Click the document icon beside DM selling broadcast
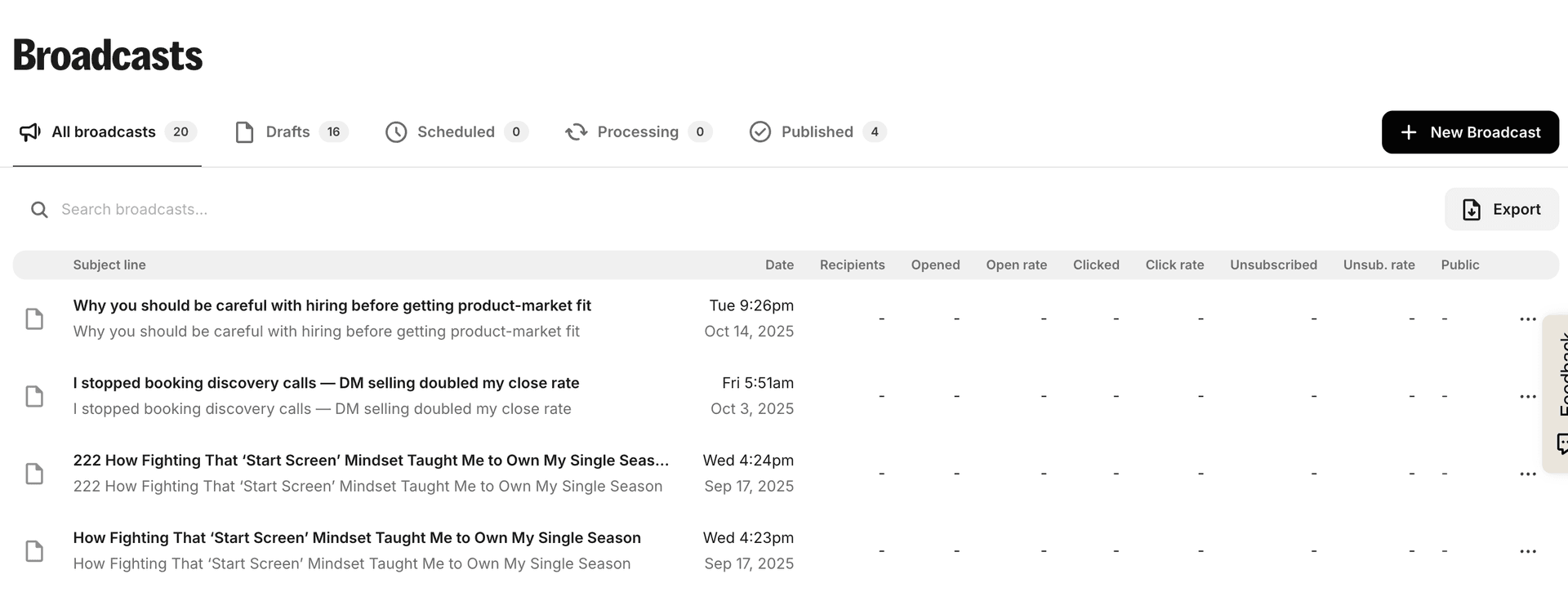 [x=34, y=396]
